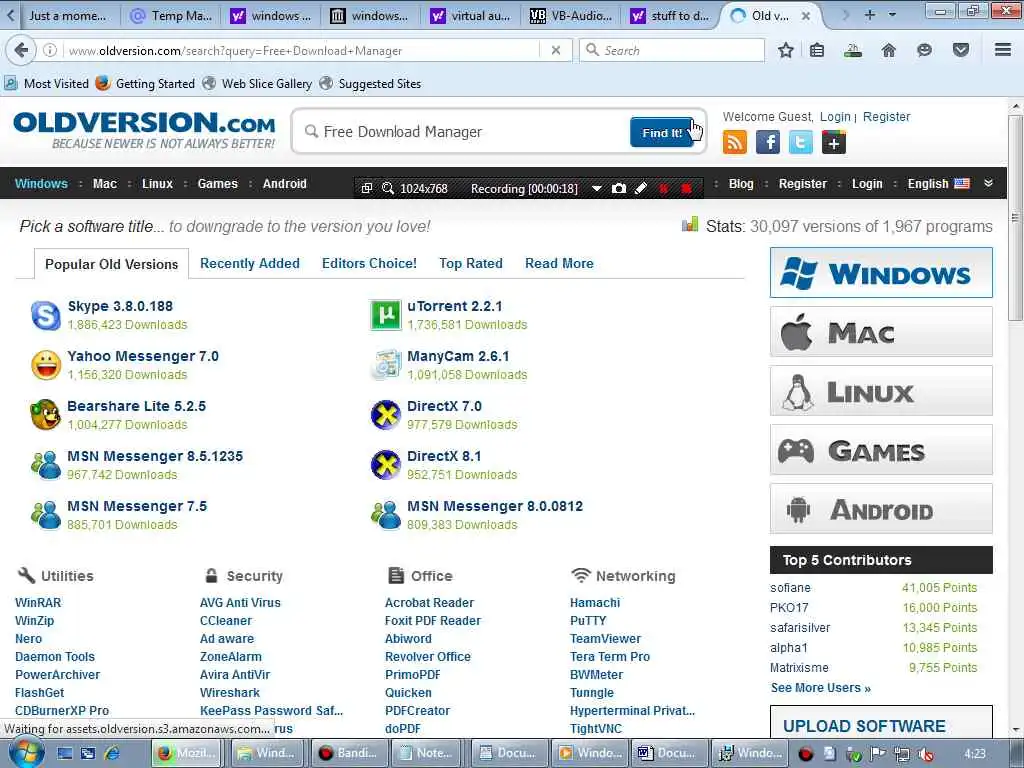
Task: Open the TeamViewer networking link
Action: click(x=605, y=639)
